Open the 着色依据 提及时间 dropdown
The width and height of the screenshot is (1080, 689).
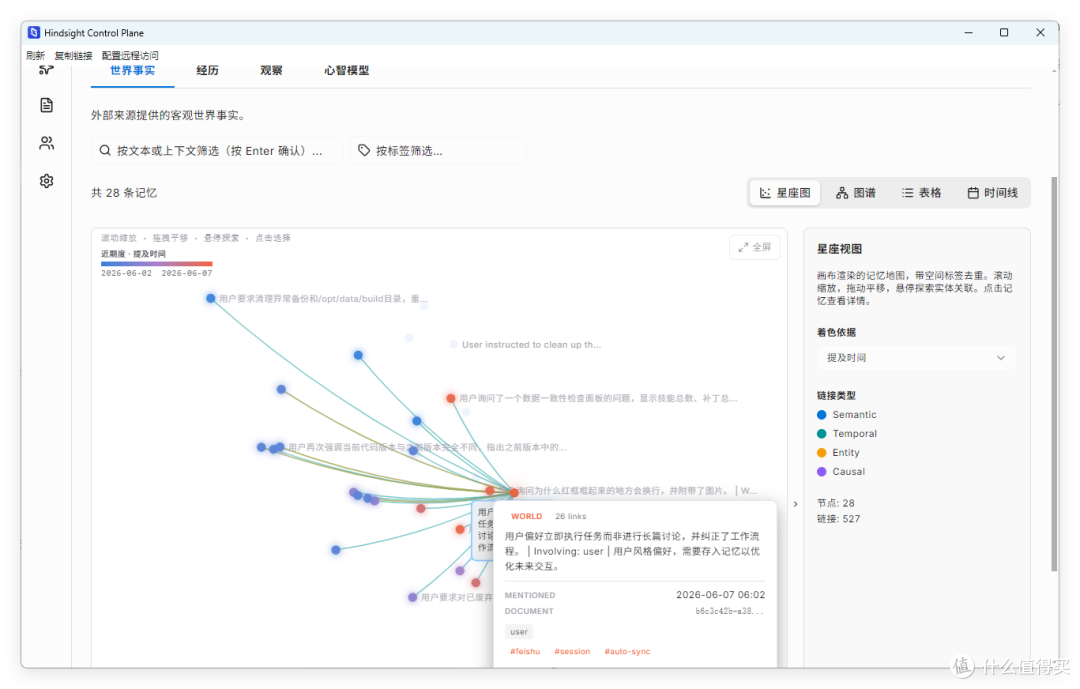point(916,358)
